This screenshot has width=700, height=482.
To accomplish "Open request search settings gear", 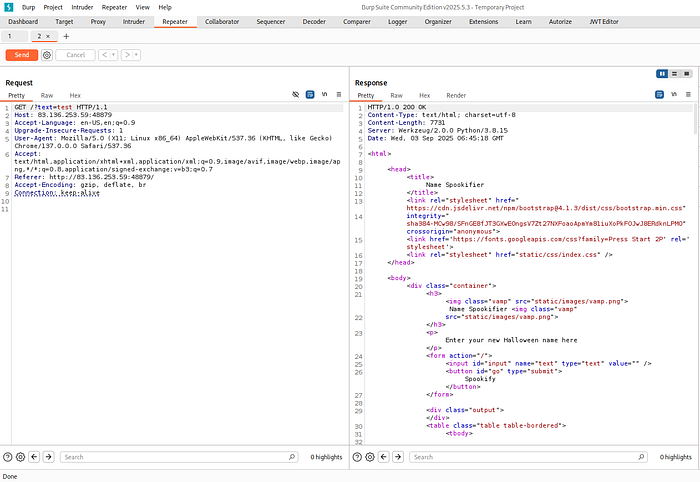I will [21, 457].
